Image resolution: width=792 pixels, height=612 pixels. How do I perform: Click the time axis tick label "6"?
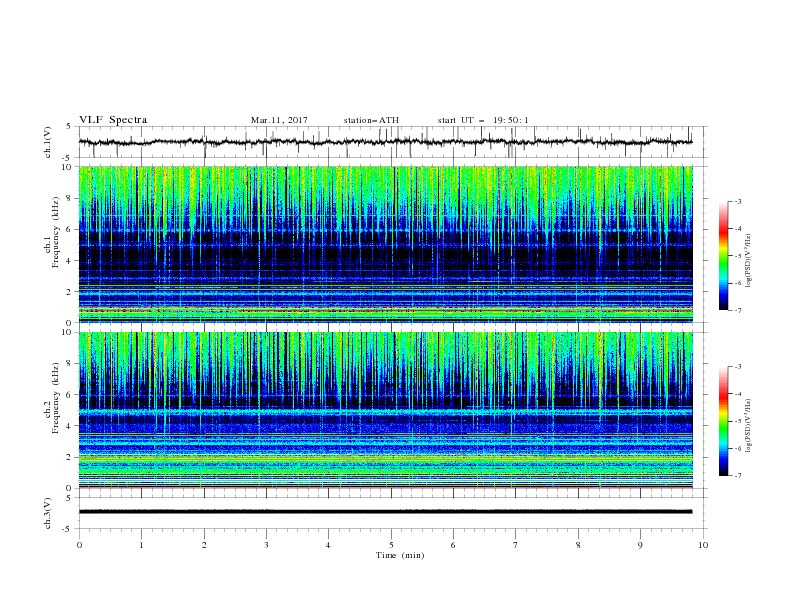coord(453,545)
